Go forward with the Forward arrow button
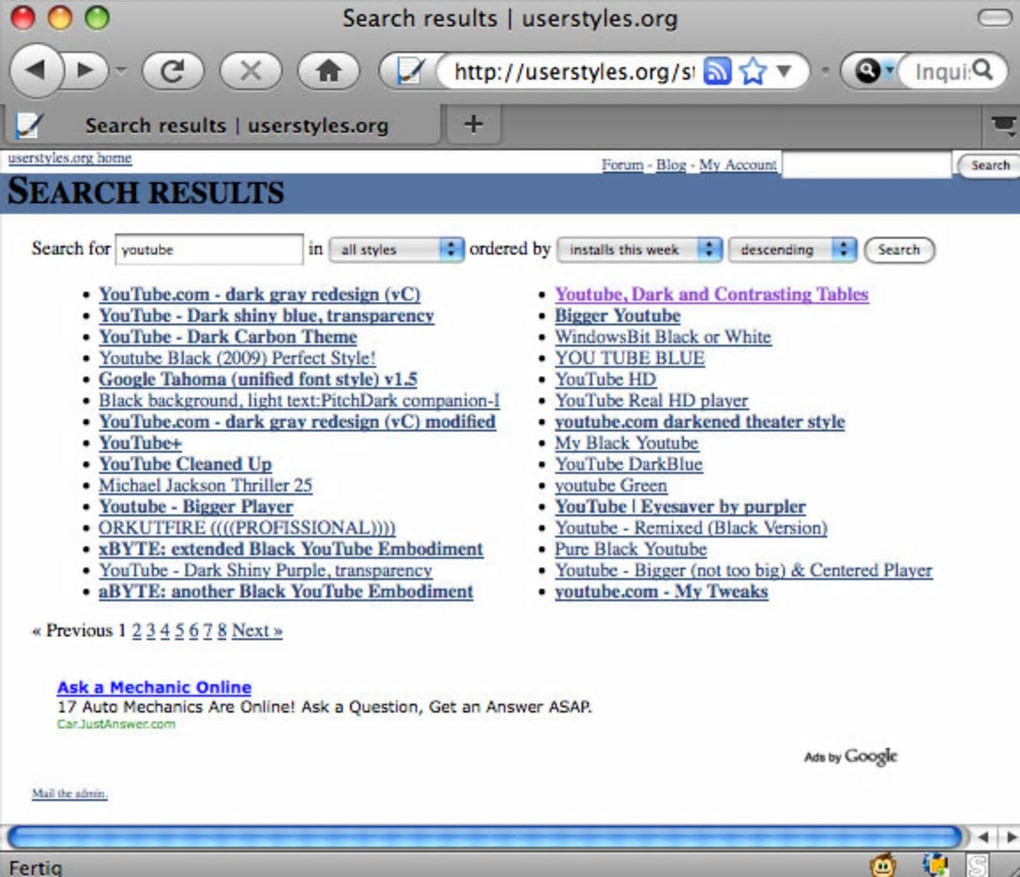 [87, 70]
